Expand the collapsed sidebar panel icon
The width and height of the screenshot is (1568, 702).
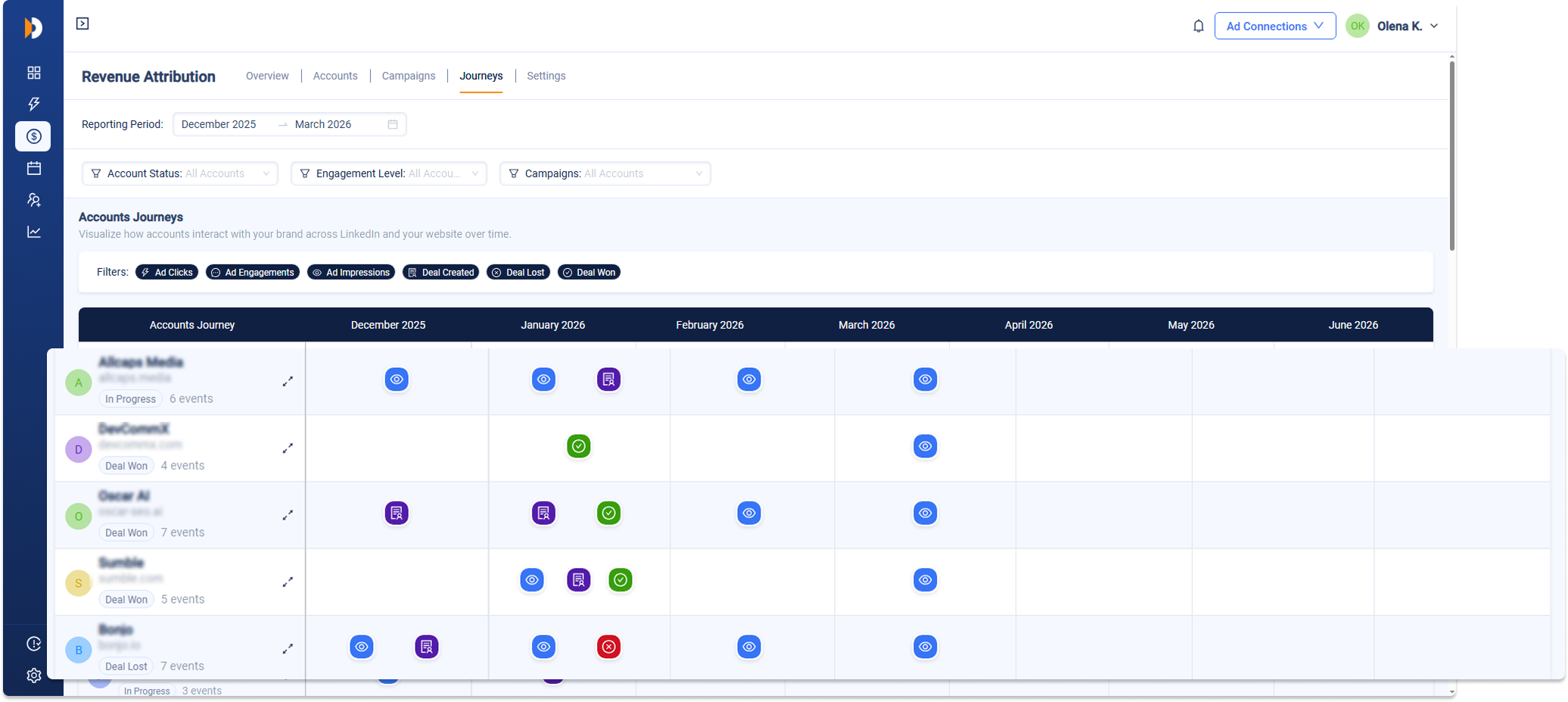coord(82,23)
